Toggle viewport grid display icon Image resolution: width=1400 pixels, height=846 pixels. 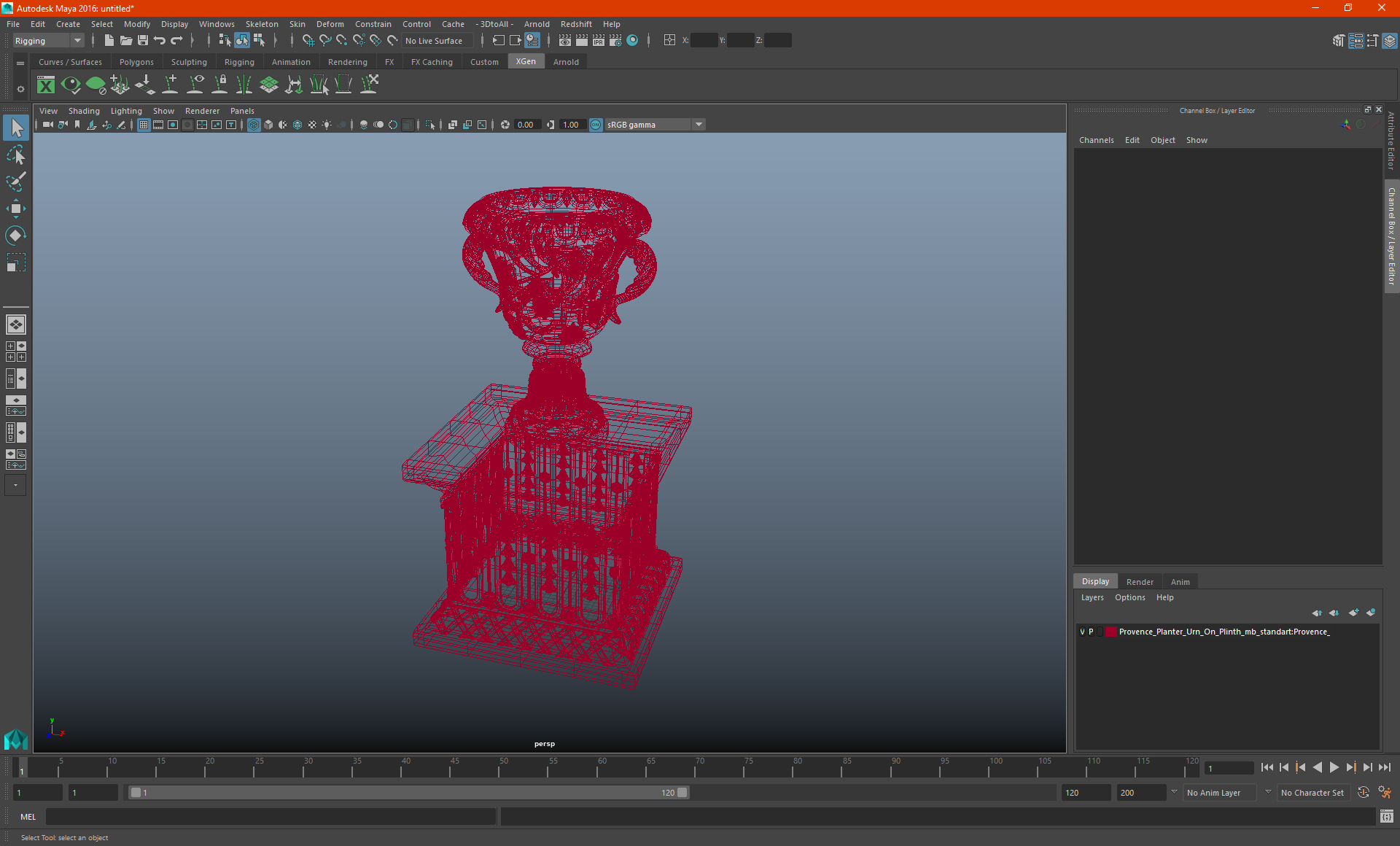144,125
